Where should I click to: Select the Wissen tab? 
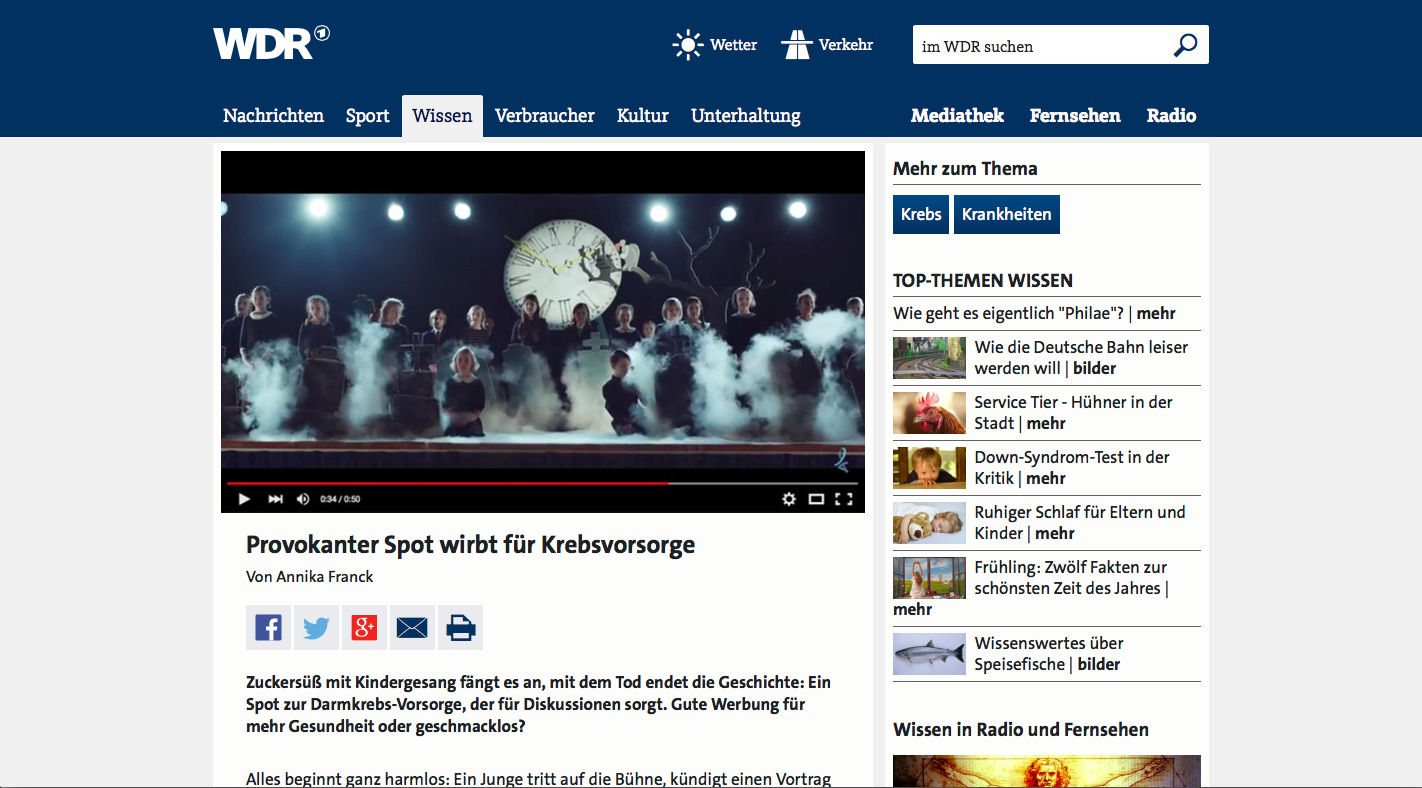[442, 116]
